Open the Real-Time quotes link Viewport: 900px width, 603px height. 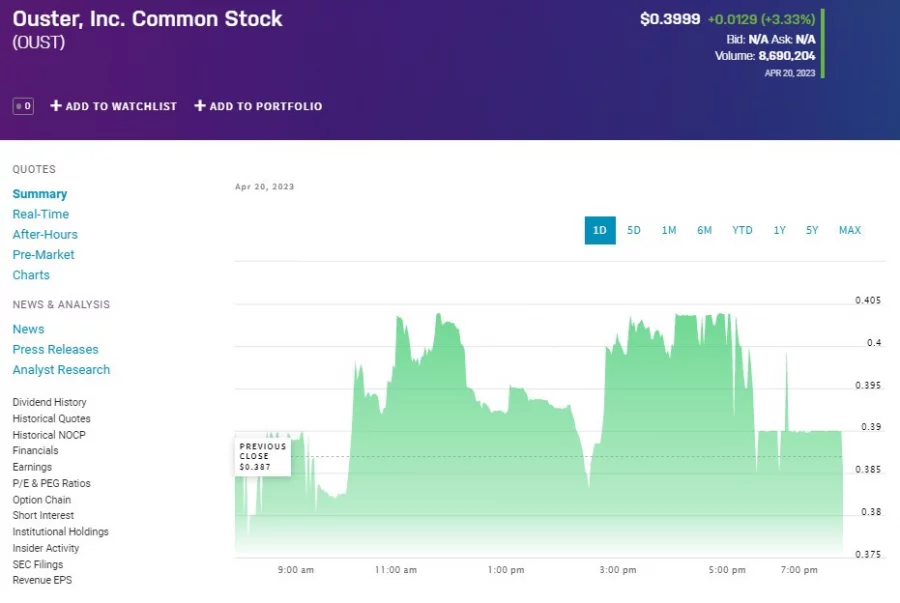[41, 214]
